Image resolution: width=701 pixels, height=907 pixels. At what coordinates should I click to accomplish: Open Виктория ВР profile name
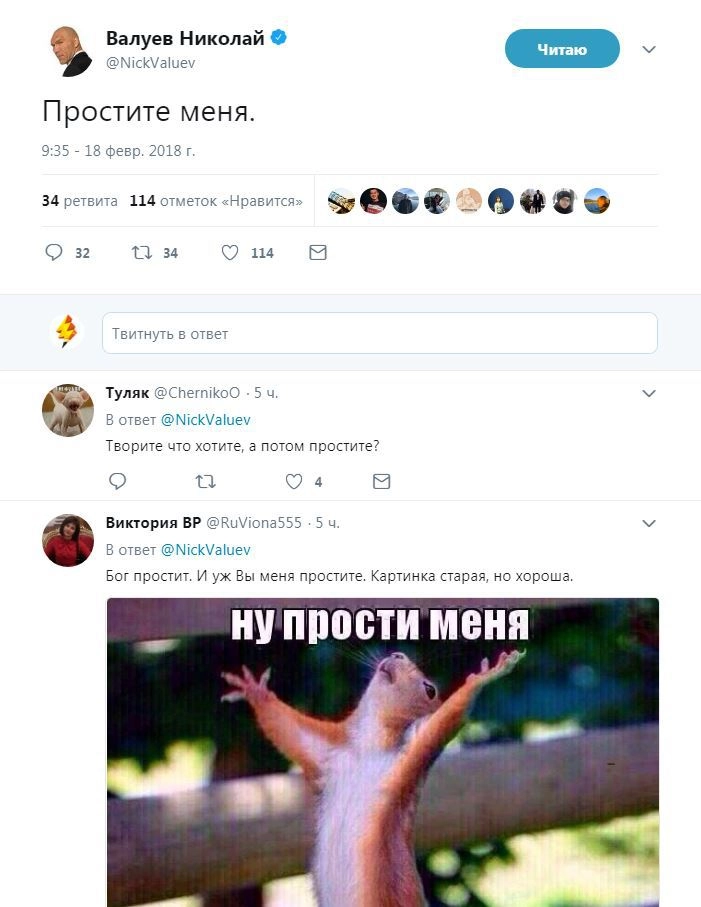coord(153,523)
